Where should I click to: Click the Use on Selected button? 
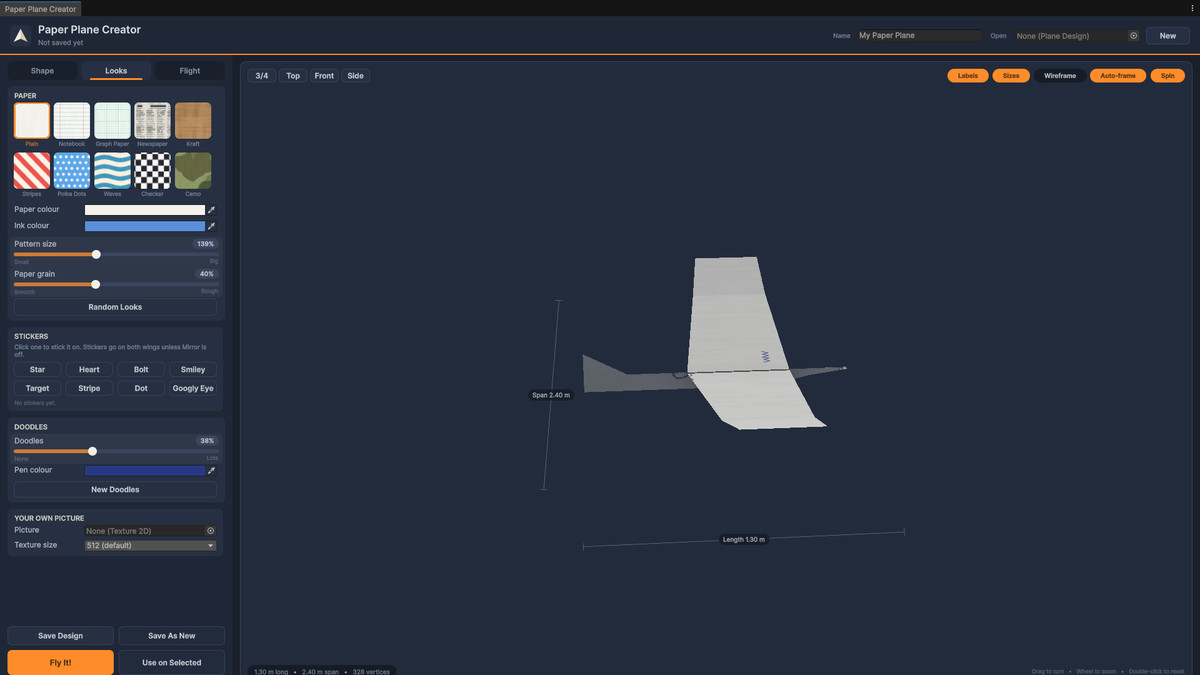click(x=172, y=662)
